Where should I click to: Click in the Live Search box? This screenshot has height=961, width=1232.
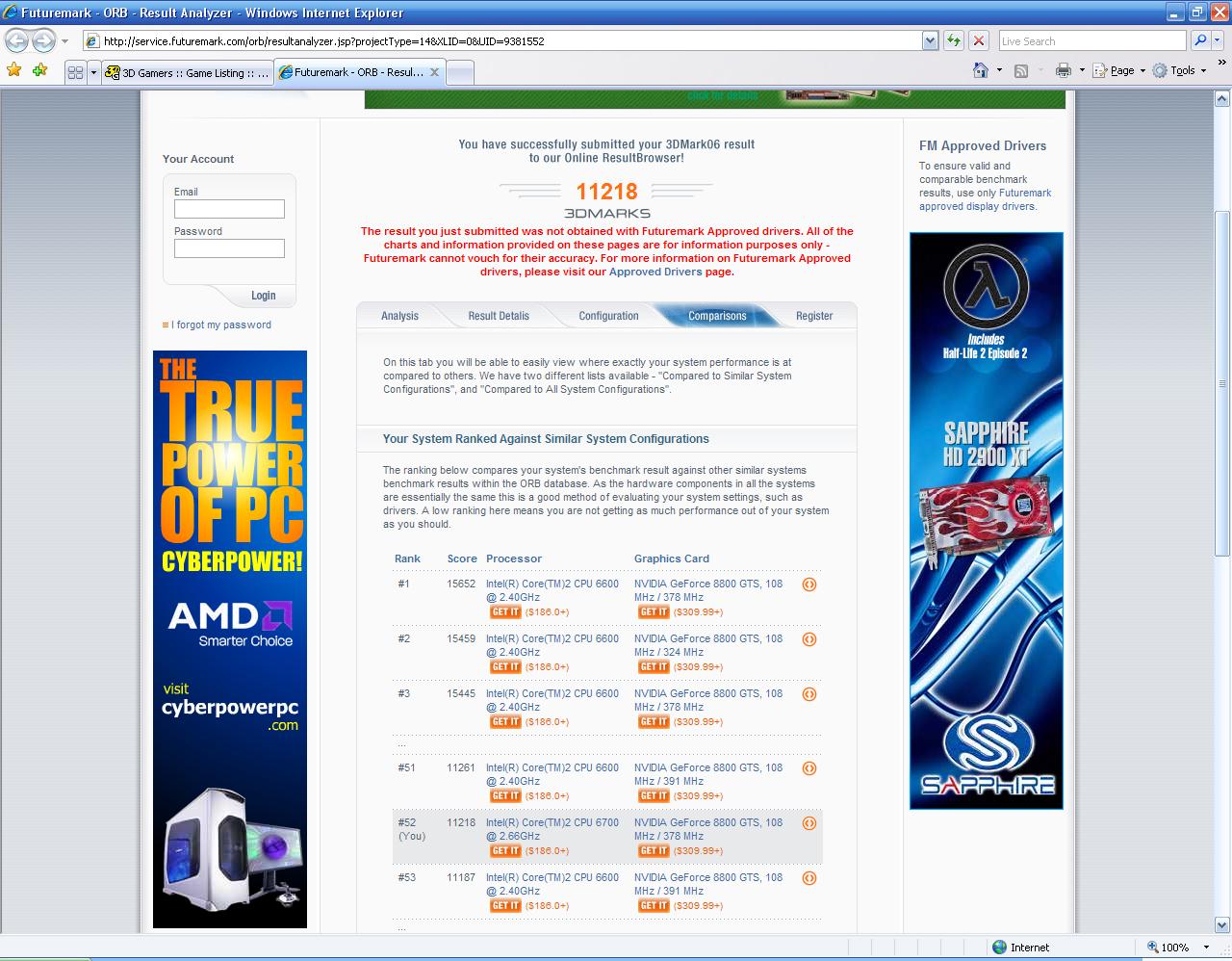1091,40
